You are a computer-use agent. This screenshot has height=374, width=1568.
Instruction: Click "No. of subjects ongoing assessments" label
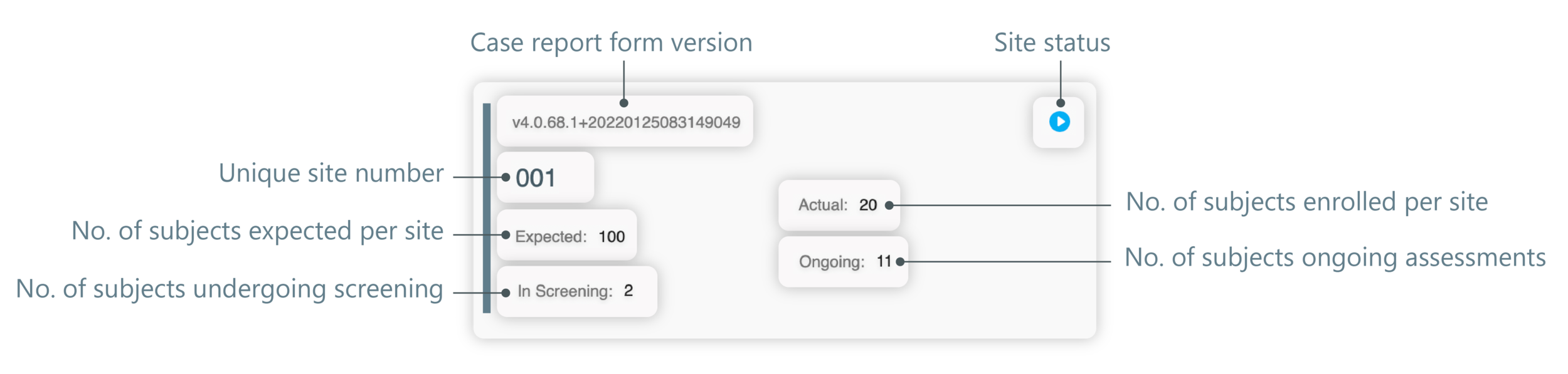click(1335, 258)
